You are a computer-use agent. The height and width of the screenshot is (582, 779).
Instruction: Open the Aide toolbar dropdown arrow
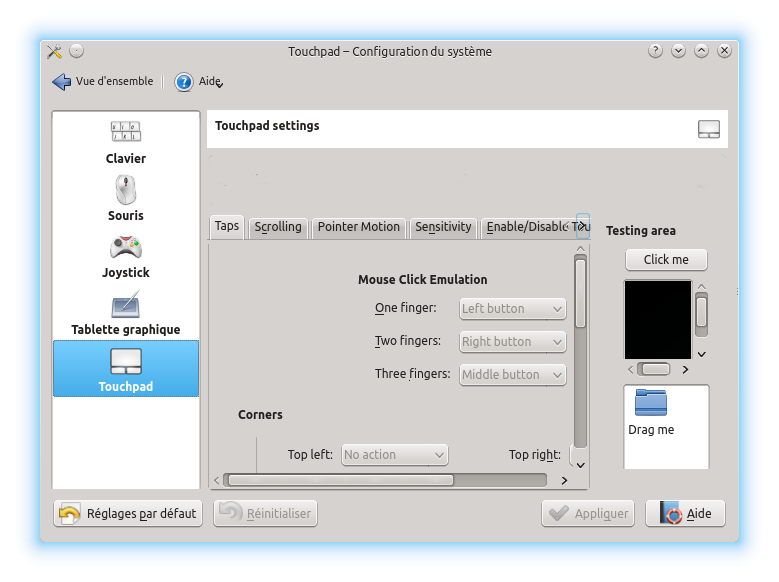pyautogui.click(x=220, y=84)
